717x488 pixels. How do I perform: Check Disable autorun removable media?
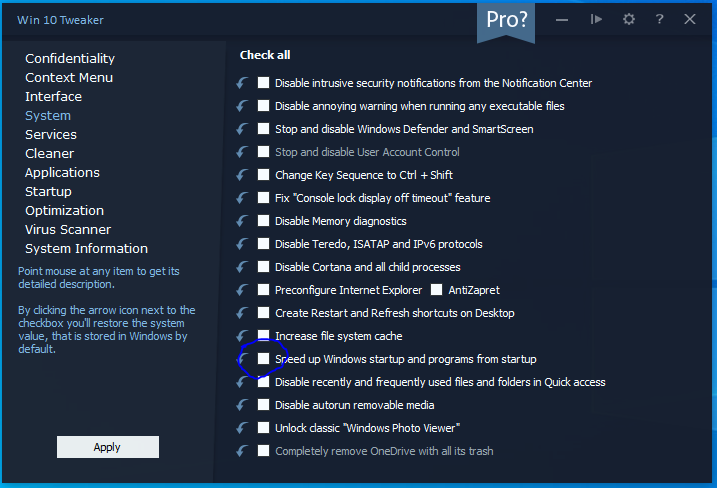(263, 405)
